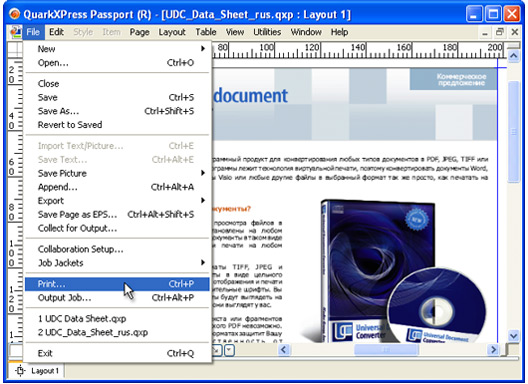
Task: Expand the Save Picture submenu
Action: [117, 173]
